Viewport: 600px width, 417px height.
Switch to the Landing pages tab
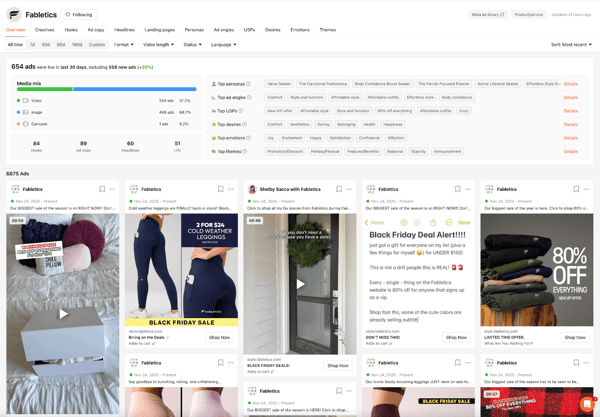pos(160,30)
